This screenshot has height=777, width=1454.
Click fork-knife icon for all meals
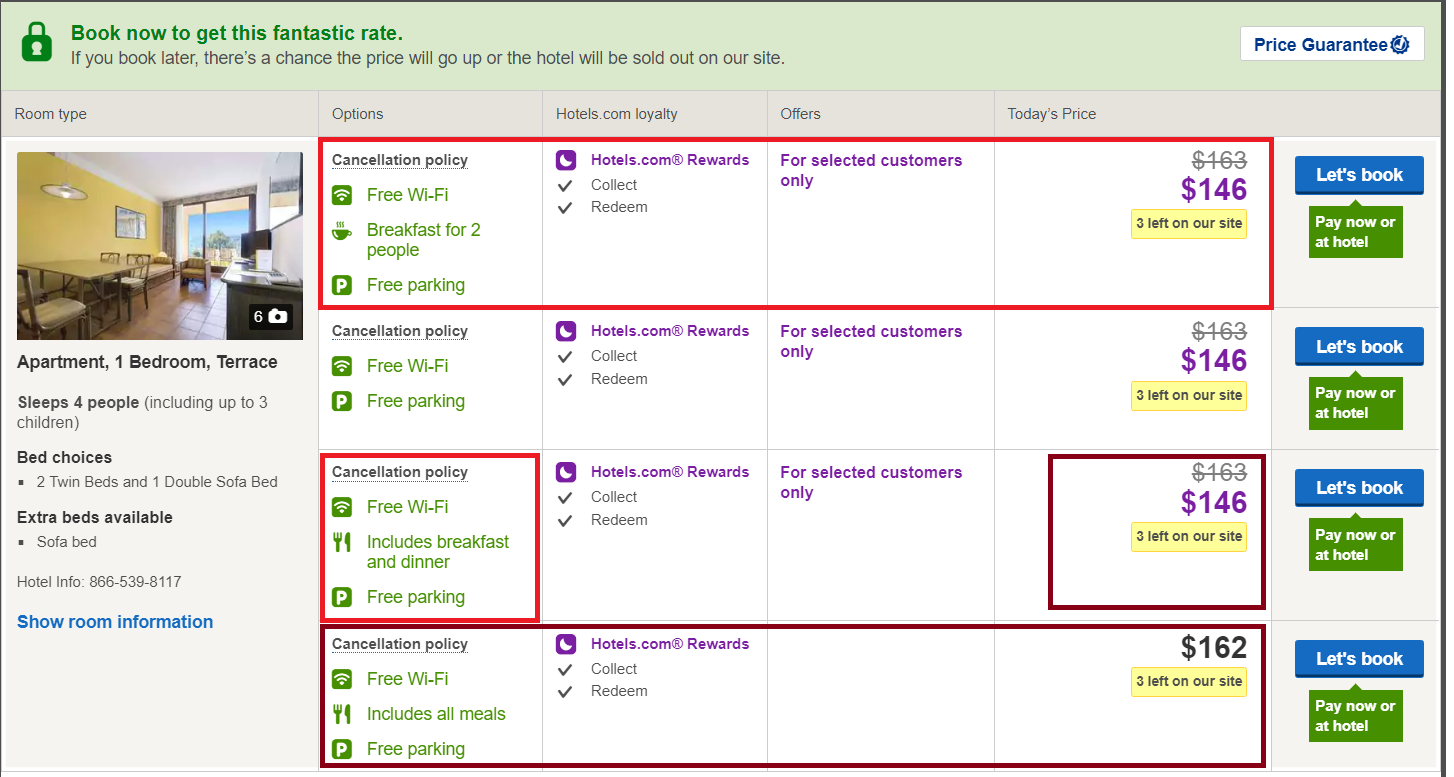pos(342,714)
